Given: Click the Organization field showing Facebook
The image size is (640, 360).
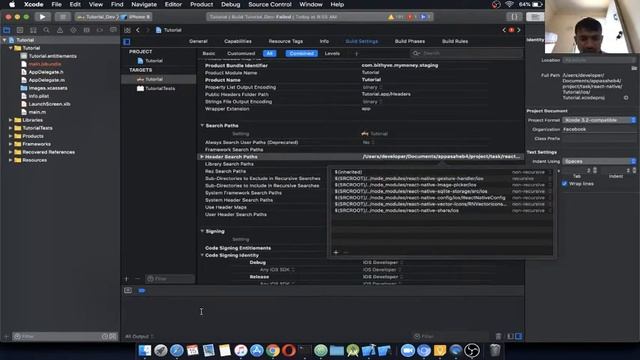Looking at the screenshot, I should point(599,129).
